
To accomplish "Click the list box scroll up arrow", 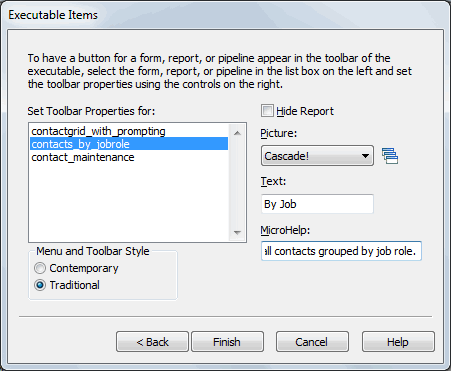I will pos(237,133).
